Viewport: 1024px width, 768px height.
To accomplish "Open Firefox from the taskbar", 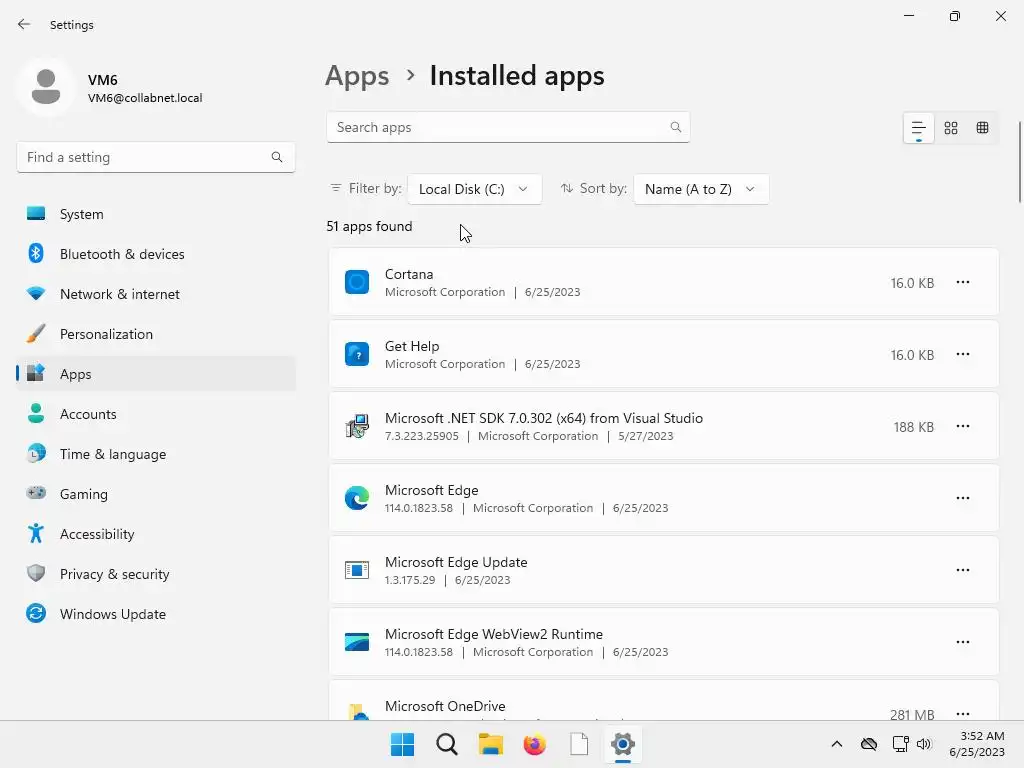I will [x=535, y=744].
